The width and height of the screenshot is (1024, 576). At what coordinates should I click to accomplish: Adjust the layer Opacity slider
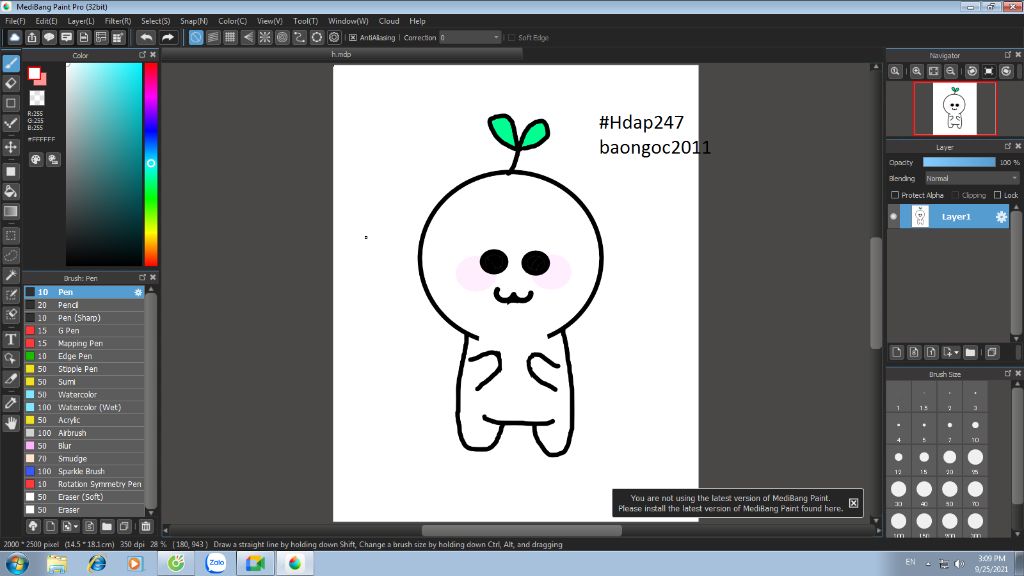click(959, 163)
